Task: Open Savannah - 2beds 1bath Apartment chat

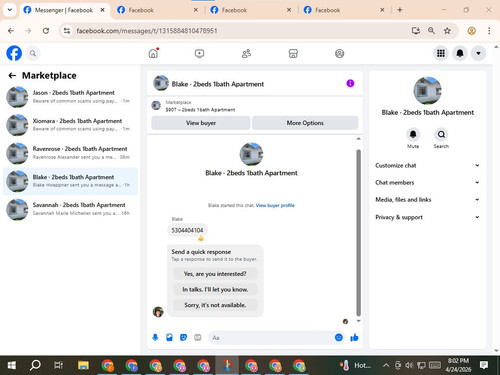Action: point(70,209)
